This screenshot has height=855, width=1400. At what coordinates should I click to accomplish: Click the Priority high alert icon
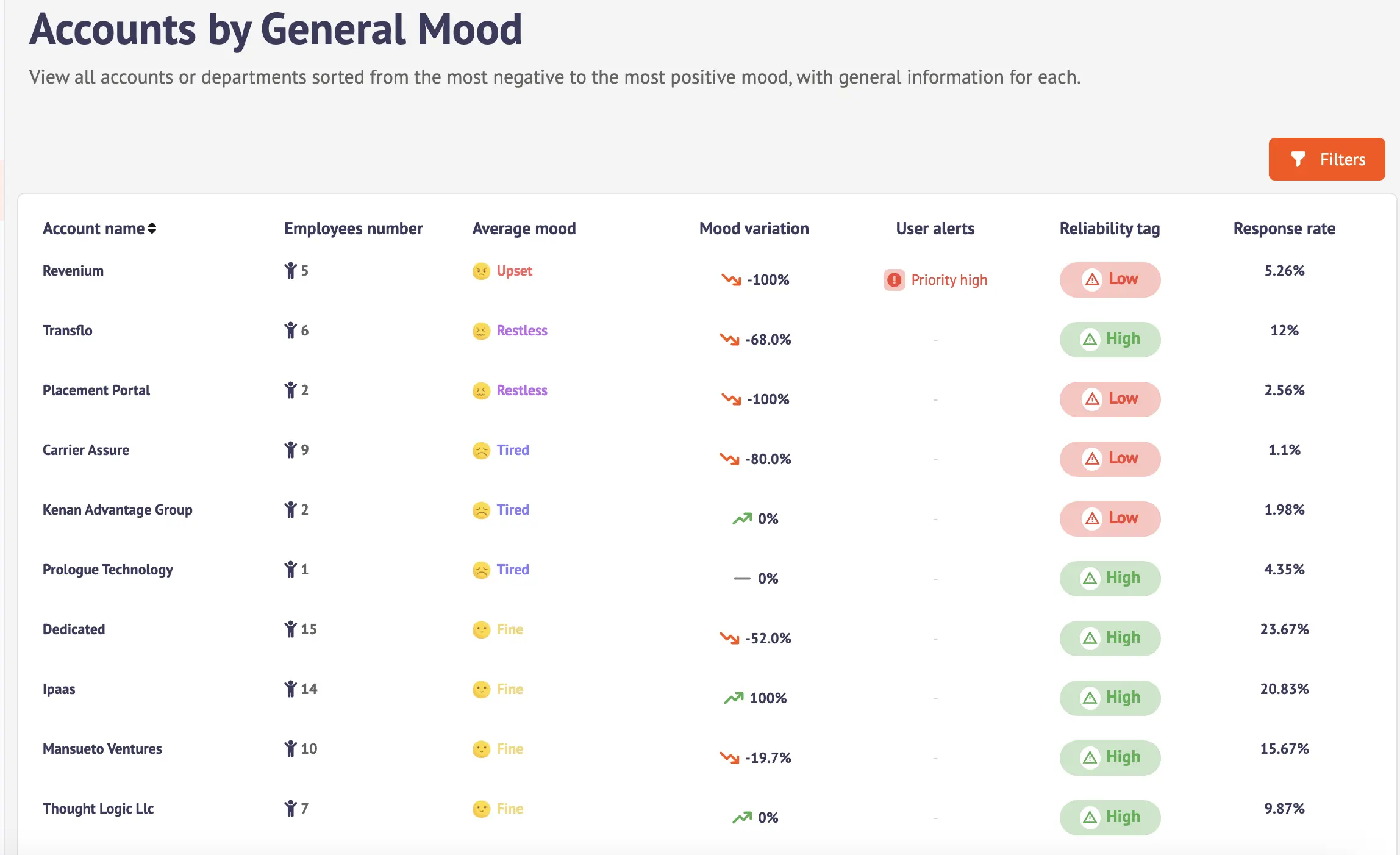pos(894,280)
